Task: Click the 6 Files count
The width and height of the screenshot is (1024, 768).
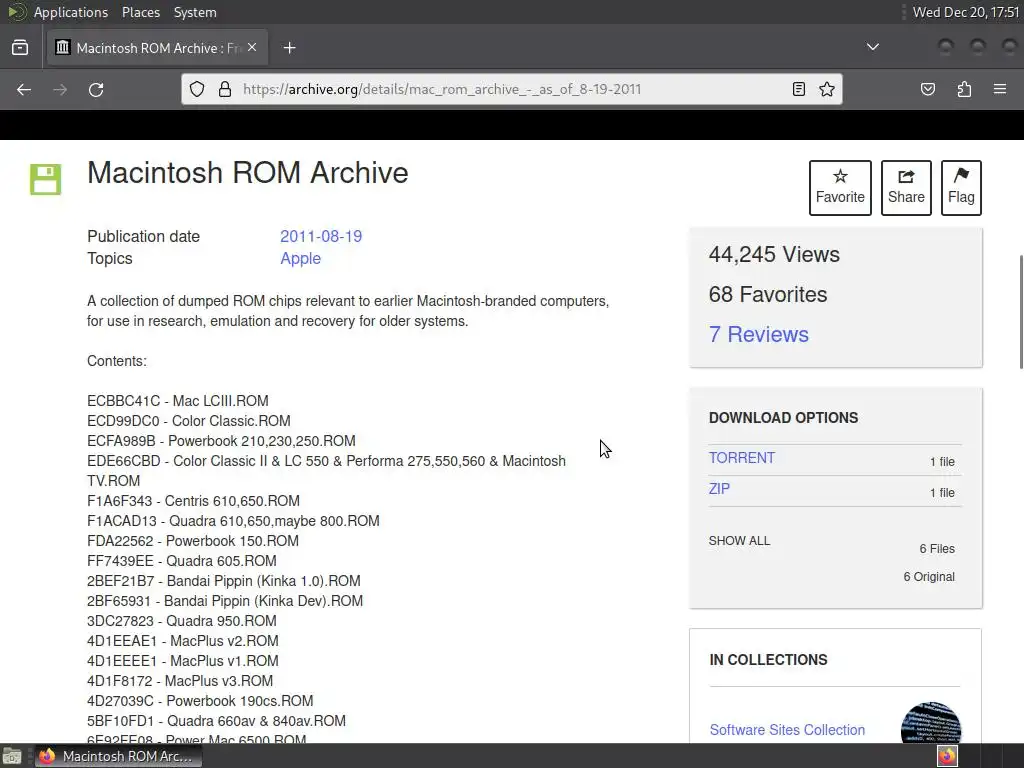Action: (936, 549)
